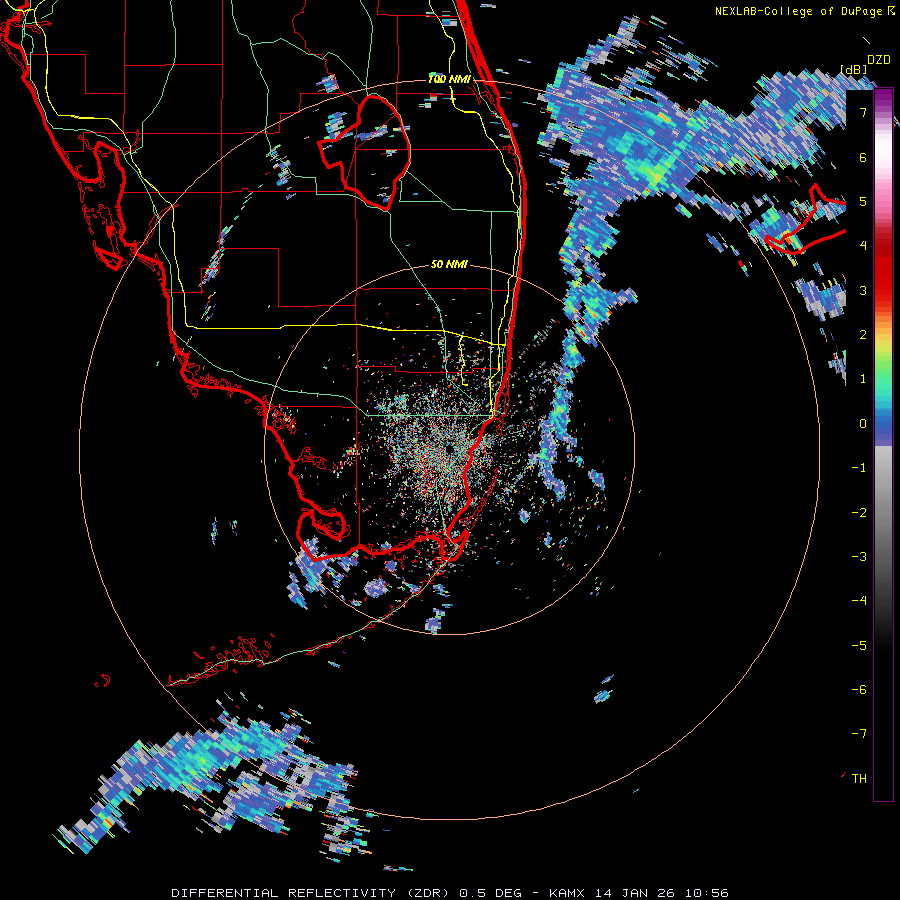Click the "2" value on the dB scale
Screen dimensions: 900x900
pos(863,335)
